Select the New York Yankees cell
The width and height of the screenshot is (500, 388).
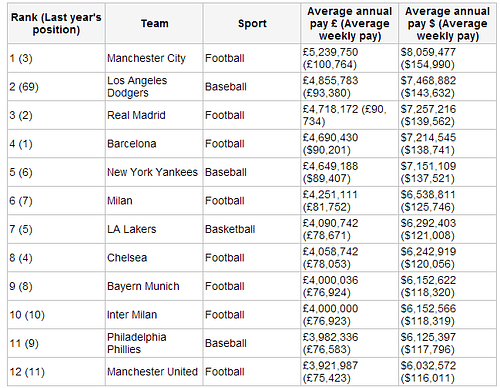(x=154, y=172)
